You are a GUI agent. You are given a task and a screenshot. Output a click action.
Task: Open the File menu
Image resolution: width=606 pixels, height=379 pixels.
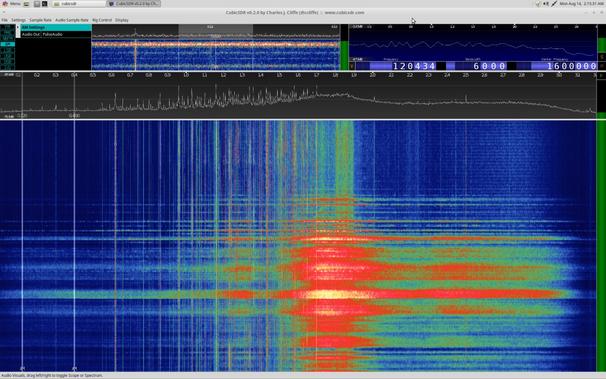point(5,20)
